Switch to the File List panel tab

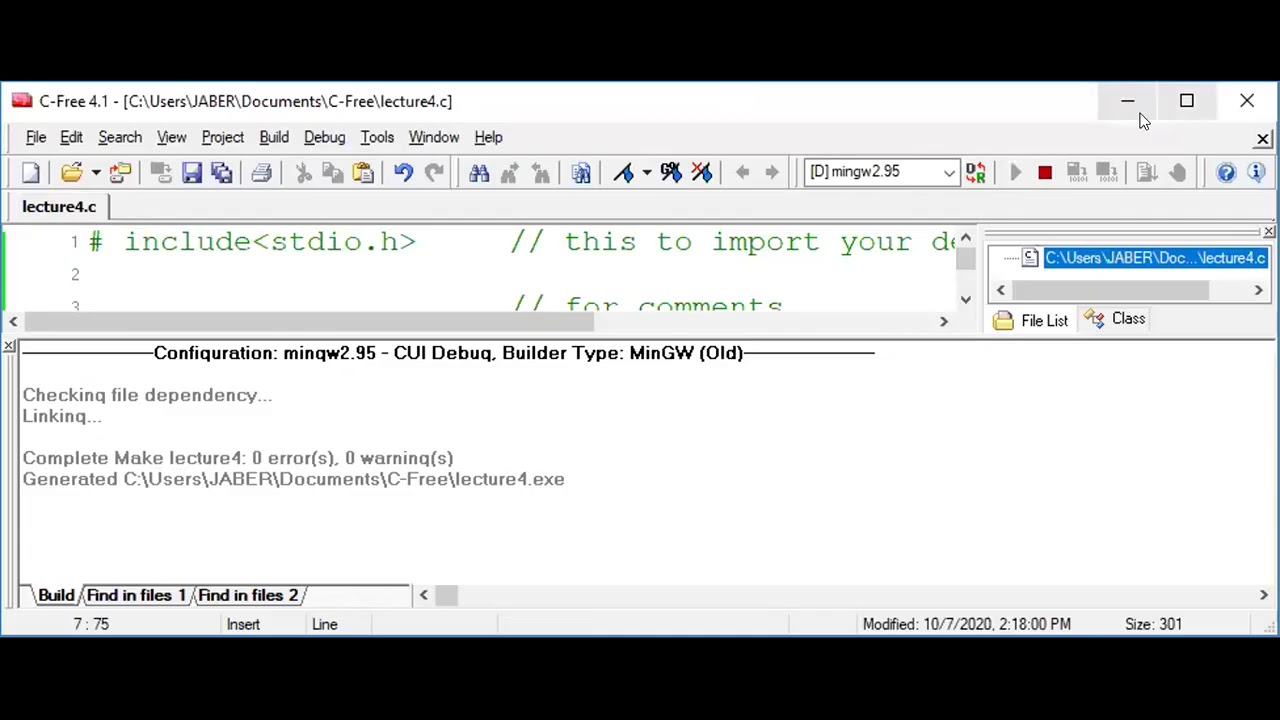(x=1032, y=320)
